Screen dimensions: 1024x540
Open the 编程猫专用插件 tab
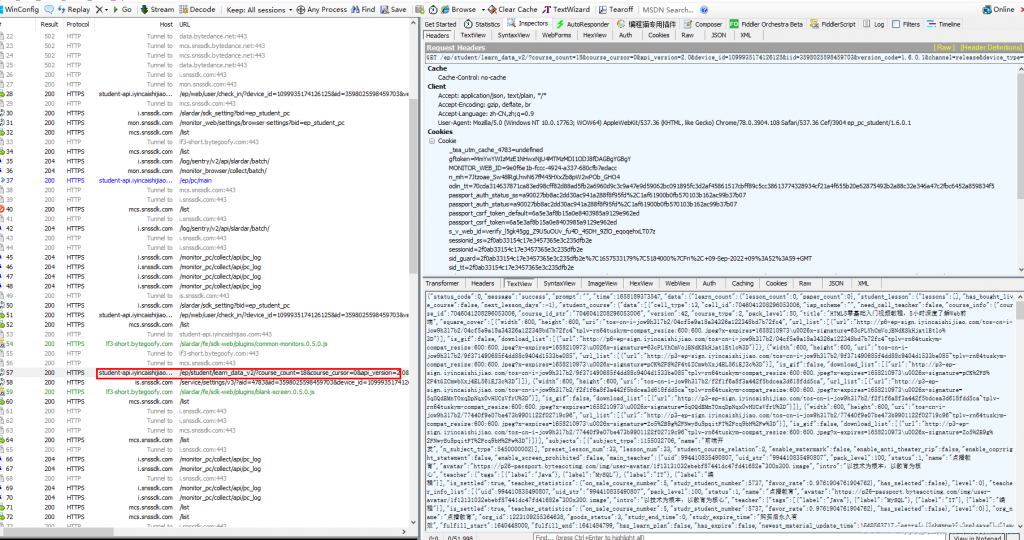tap(647, 24)
